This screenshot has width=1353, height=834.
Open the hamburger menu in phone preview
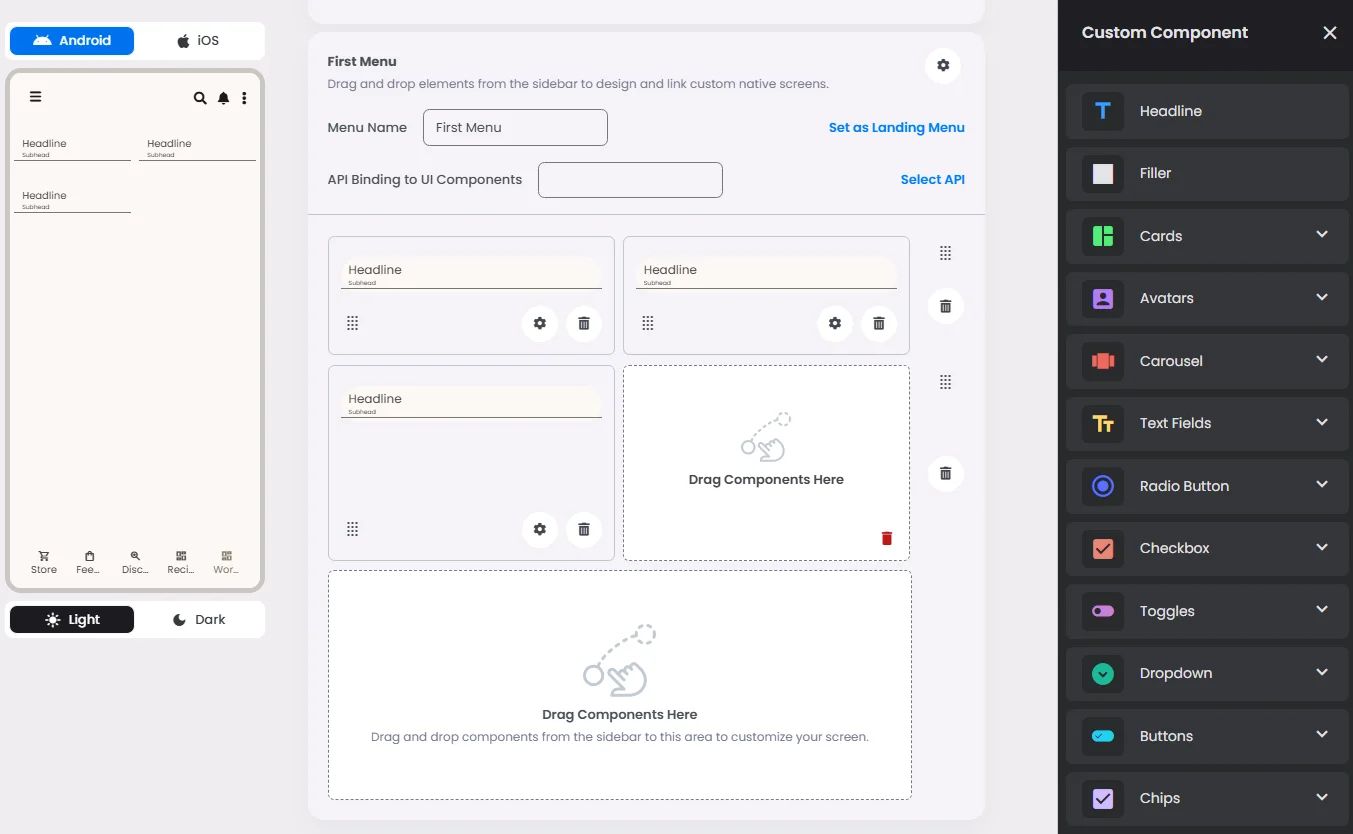(35, 97)
